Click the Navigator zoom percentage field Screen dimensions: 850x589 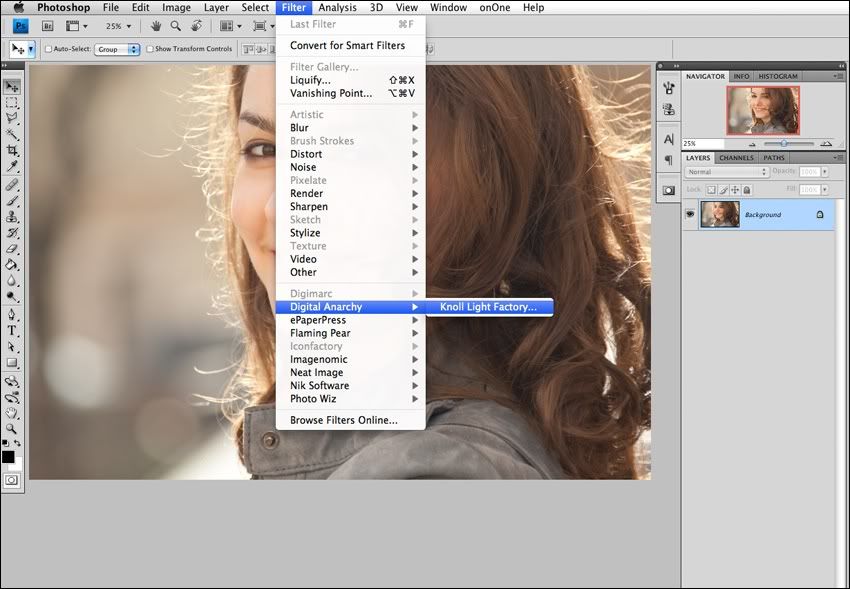point(704,144)
